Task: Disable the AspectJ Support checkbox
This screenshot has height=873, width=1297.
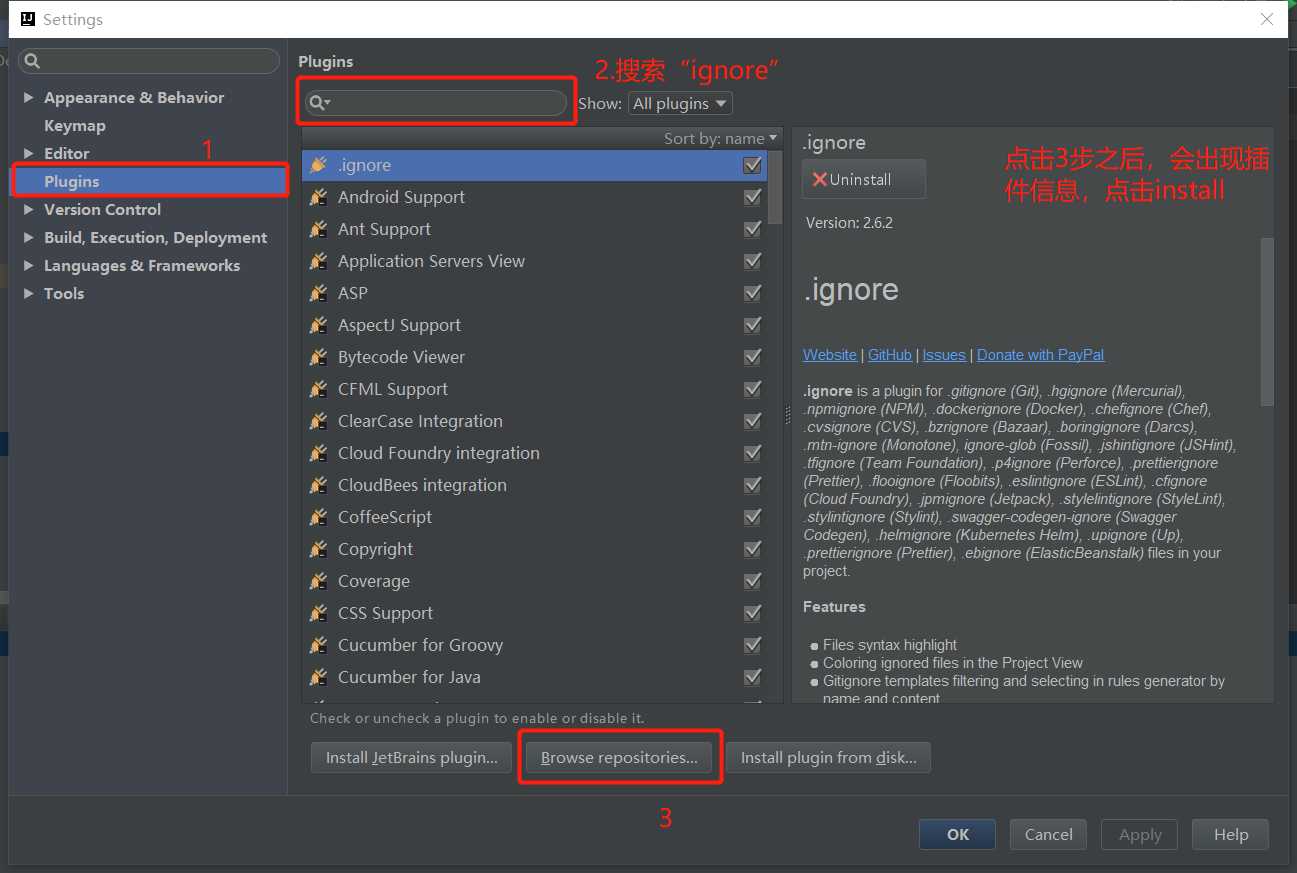Action: [752, 325]
